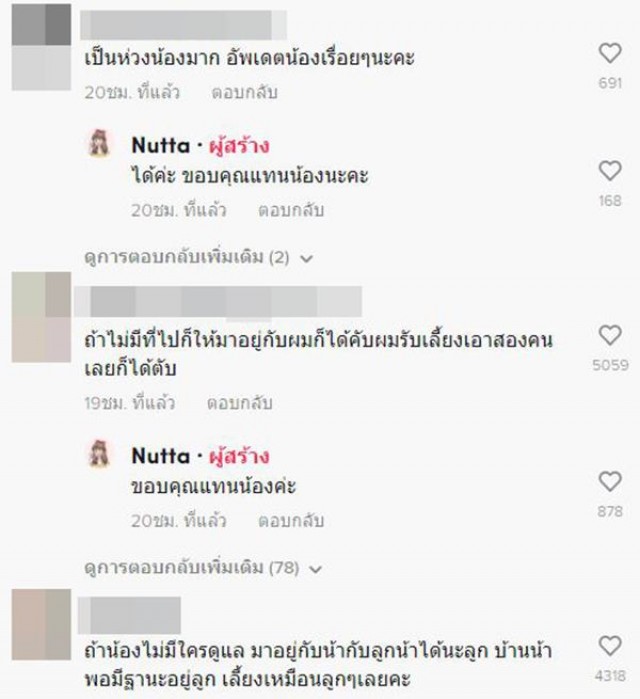Viewport: 640px width, 699px height.
Task: Open Nutta profile name in first reply
Action: tap(160, 146)
